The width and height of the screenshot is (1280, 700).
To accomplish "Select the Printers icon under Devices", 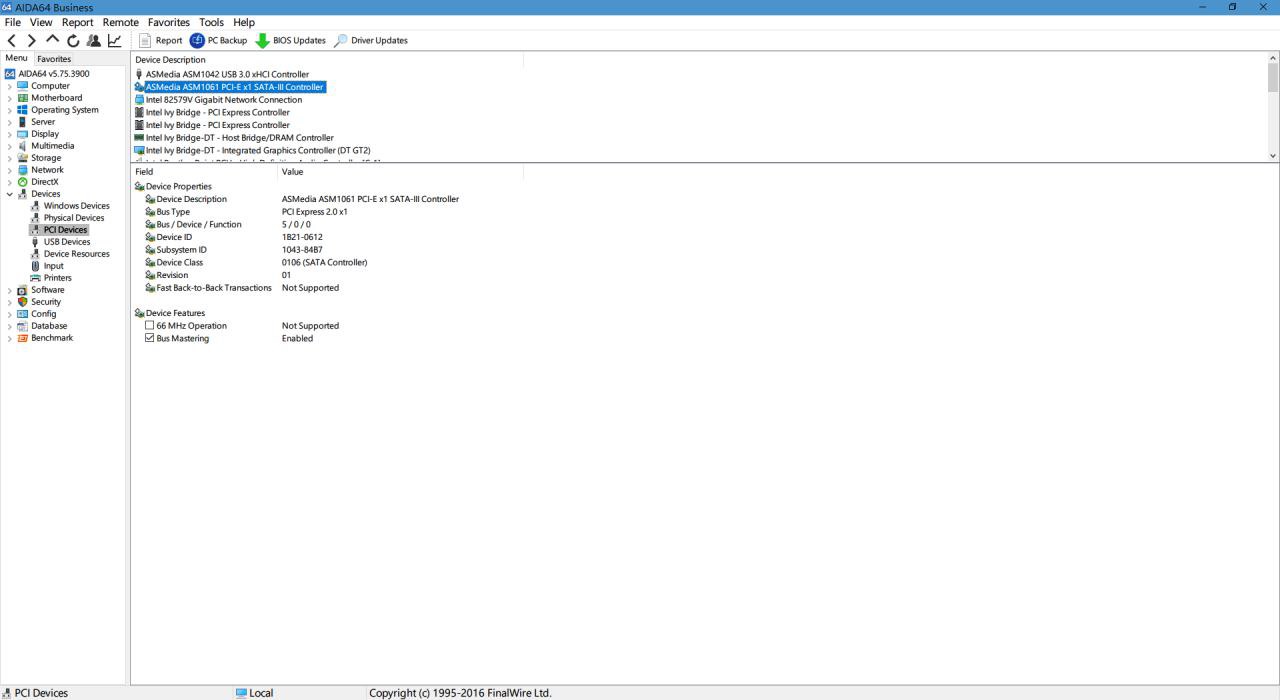I will pos(36,278).
